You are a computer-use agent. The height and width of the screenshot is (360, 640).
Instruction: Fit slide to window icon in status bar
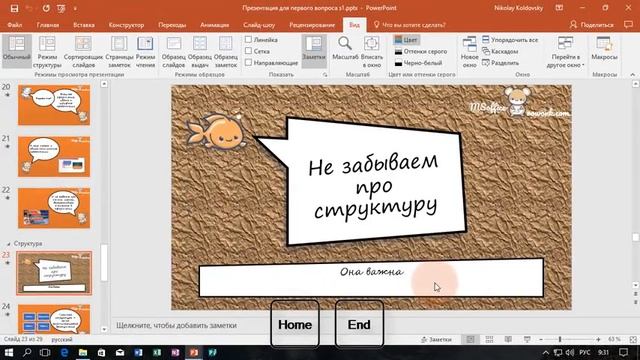point(633,339)
